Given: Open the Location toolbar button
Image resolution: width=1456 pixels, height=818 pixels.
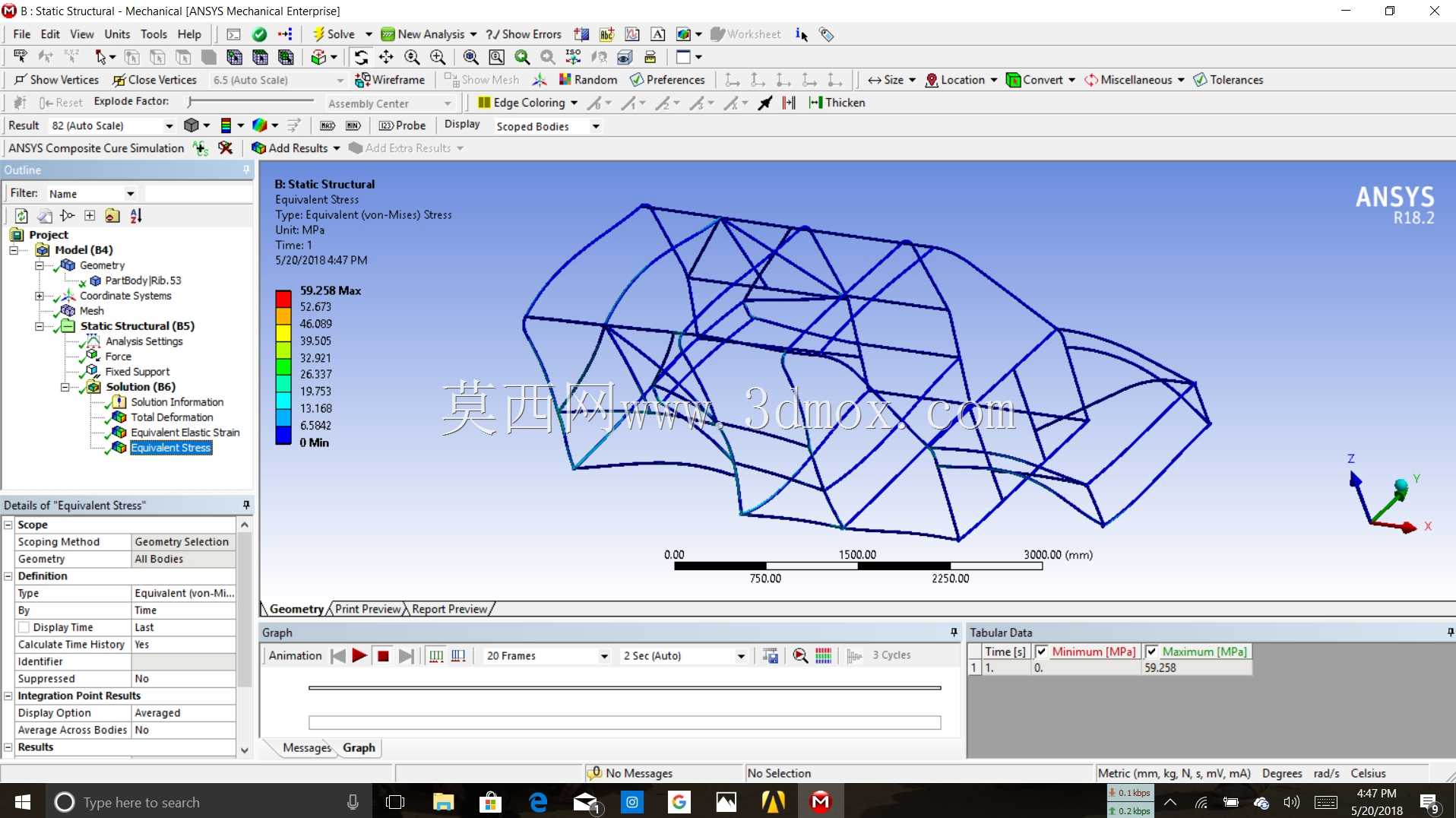Looking at the screenshot, I should click(961, 80).
